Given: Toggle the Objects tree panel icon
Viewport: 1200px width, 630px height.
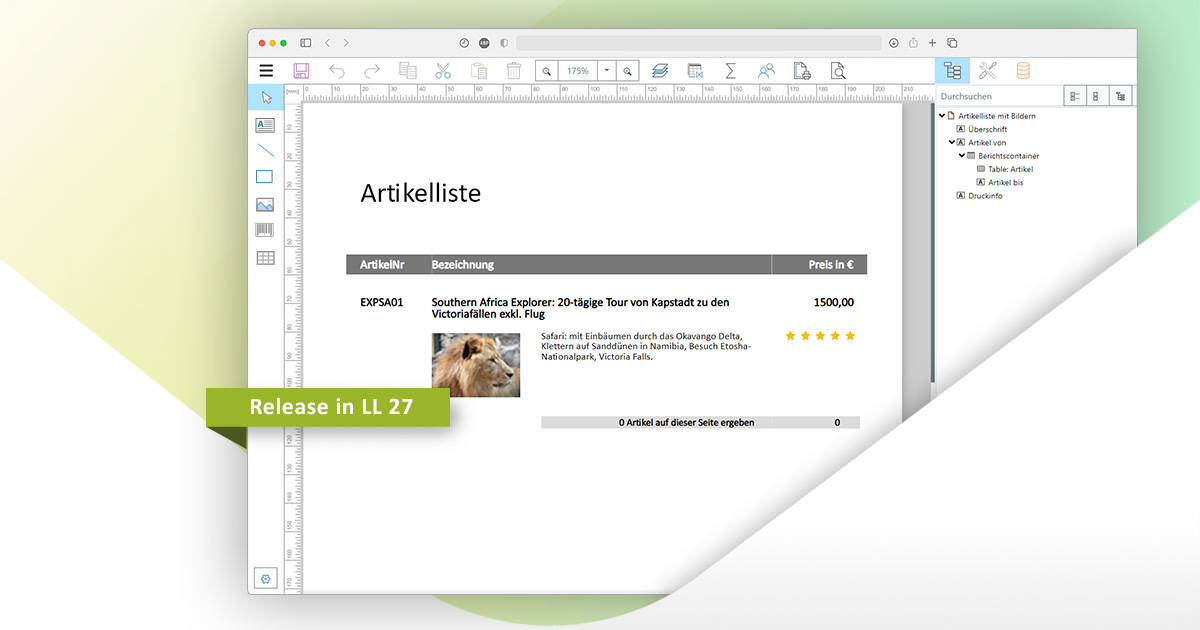Looking at the screenshot, I should coord(952,70).
